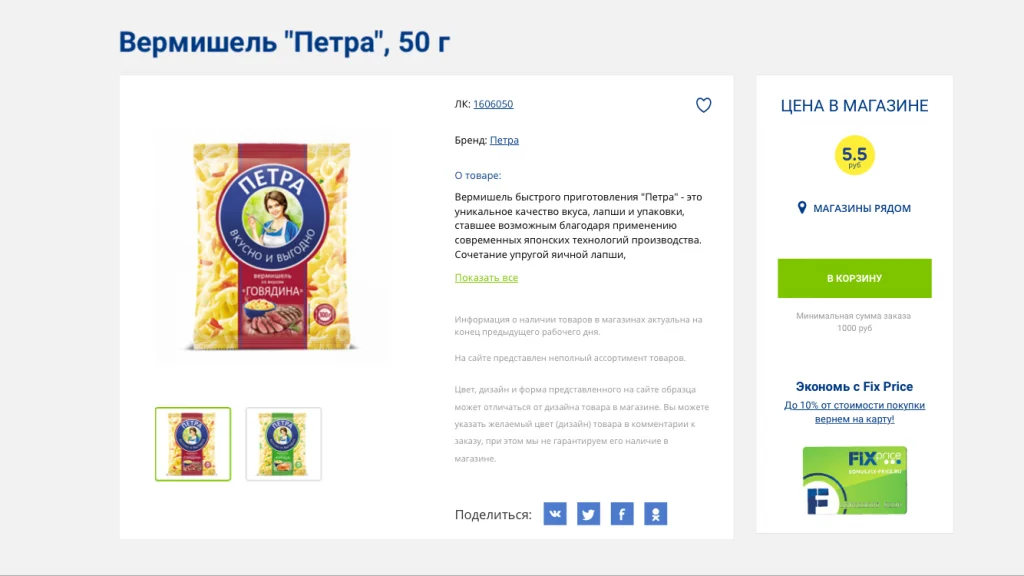Image resolution: width=1024 pixels, height=576 pixels.
Task: Share product on Odnoklassniki
Action: click(656, 514)
